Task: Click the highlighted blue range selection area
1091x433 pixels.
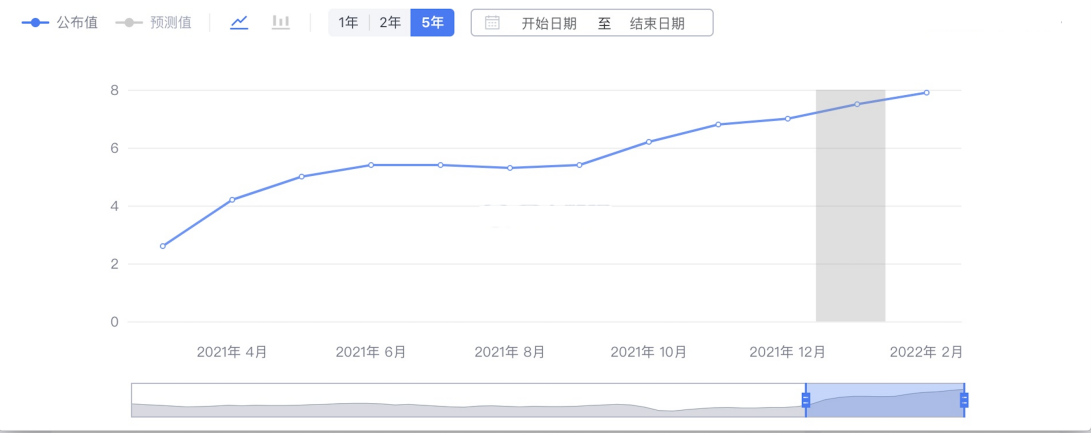Action: click(x=885, y=400)
